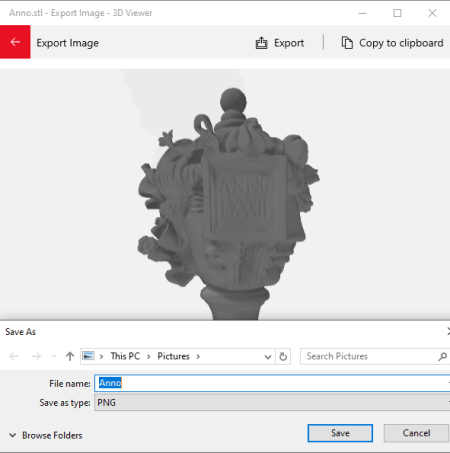Viewport: 450px width, 453px height.
Task: Click the refresh icon in address bar
Action: (x=283, y=357)
